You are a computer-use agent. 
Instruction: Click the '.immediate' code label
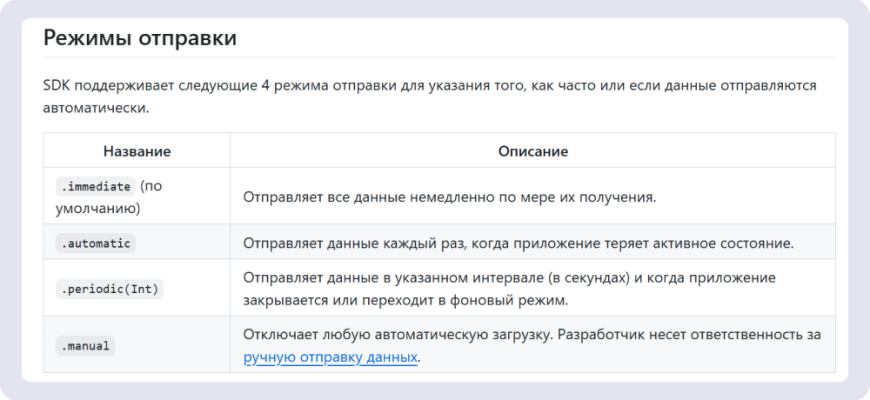tap(95, 186)
